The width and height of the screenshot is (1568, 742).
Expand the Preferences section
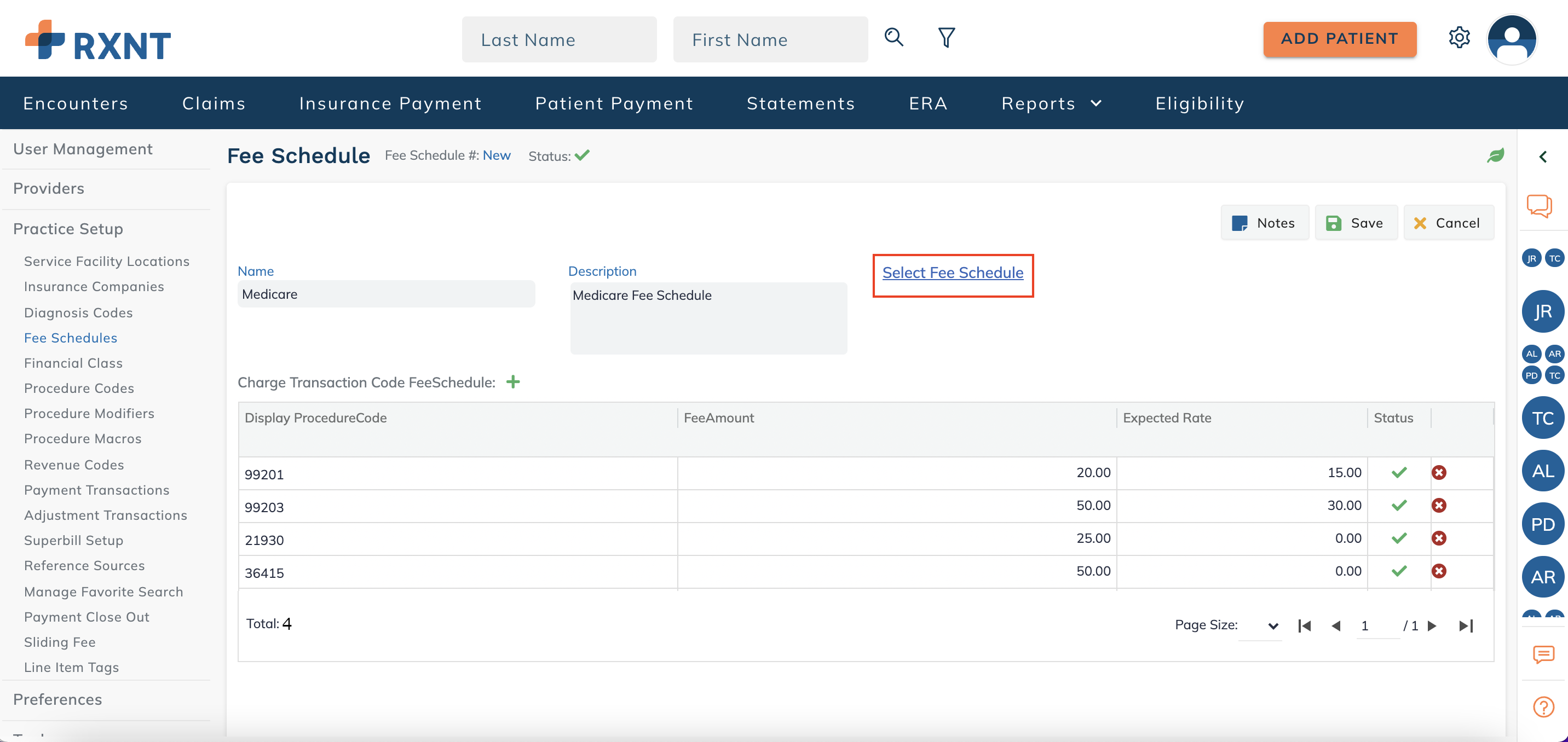pos(57,700)
